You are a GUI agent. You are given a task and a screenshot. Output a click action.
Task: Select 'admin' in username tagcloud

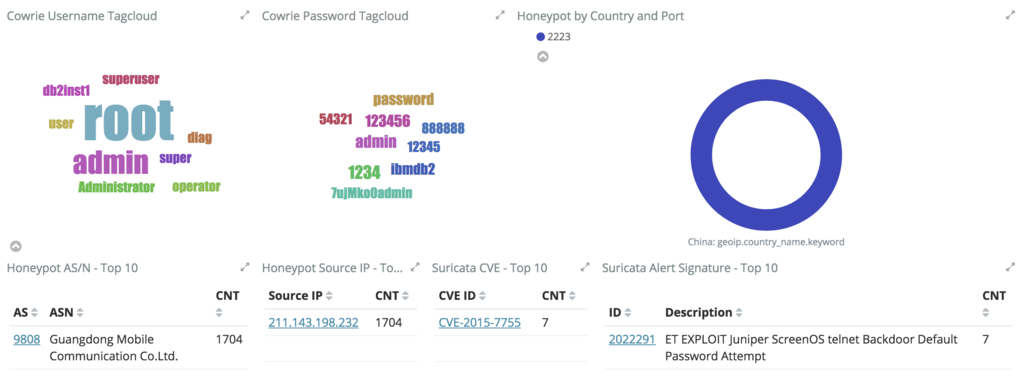point(111,162)
